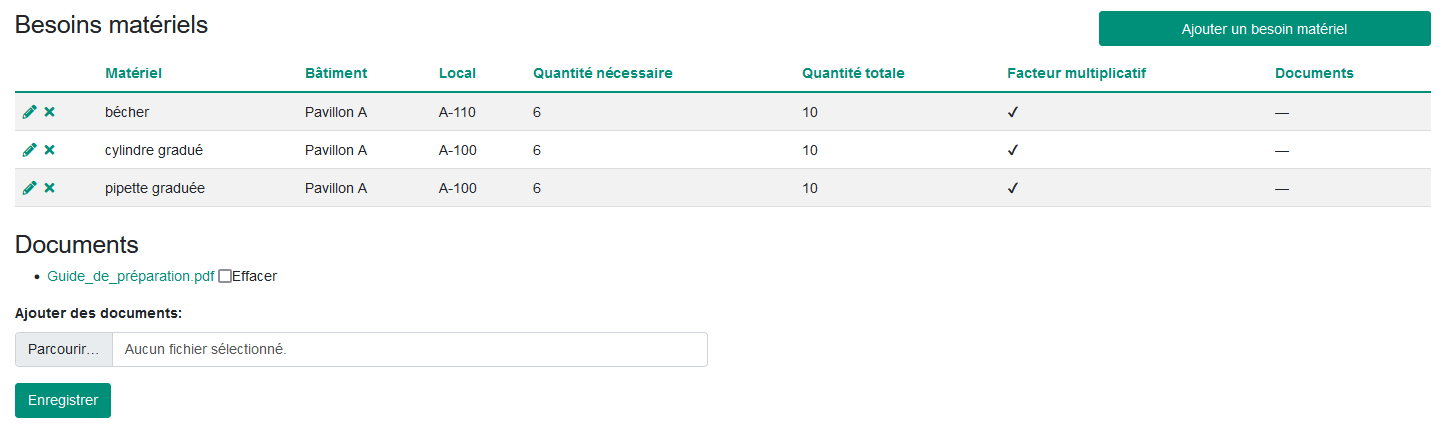Save with the Enregistrer button

pos(63,400)
